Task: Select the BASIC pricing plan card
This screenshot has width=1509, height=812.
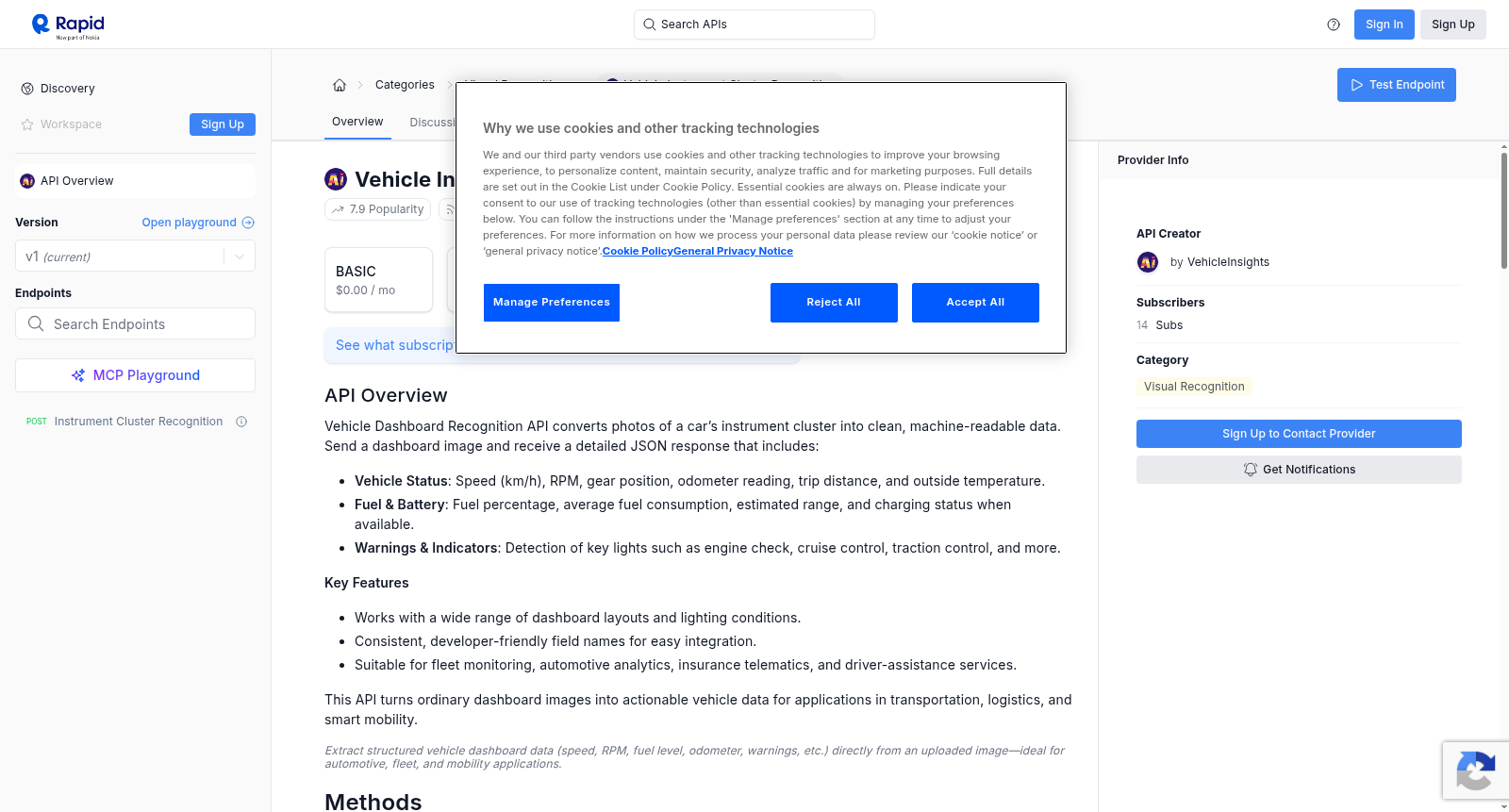Action: (x=378, y=279)
